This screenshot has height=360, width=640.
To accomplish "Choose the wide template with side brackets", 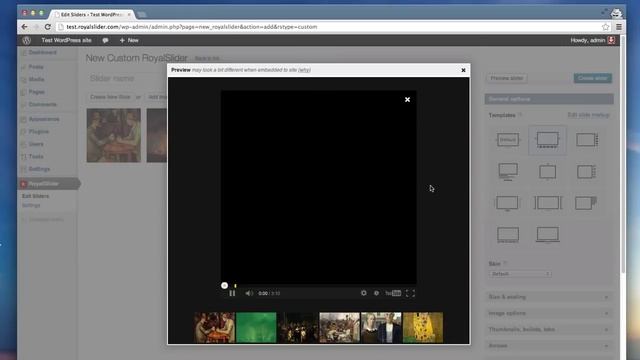I will (x=547, y=202).
